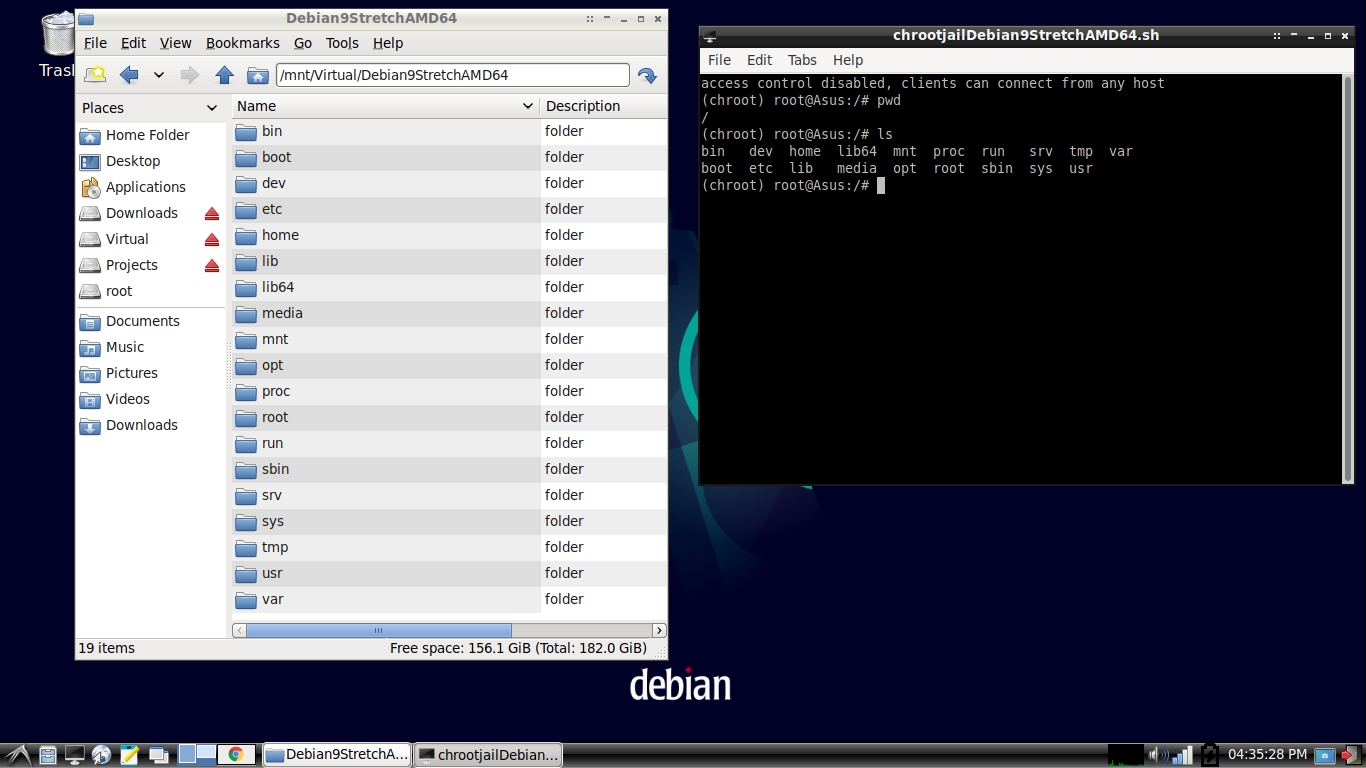Viewport: 1366px width, 768px height.
Task: Open Chrome from the taskbar
Action: click(237, 755)
